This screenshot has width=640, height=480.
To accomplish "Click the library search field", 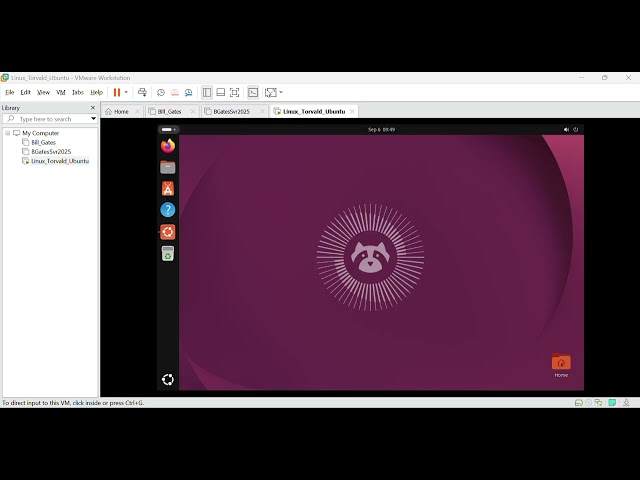I will click(x=46, y=119).
